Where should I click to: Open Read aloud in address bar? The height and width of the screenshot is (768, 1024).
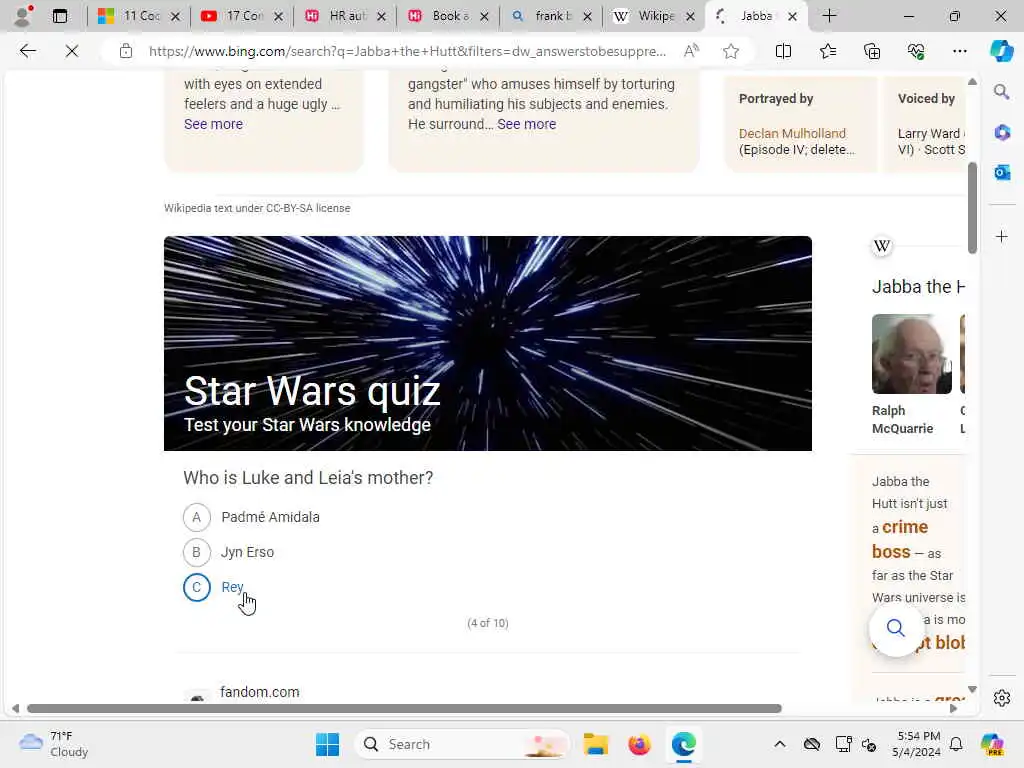tap(691, 51)
